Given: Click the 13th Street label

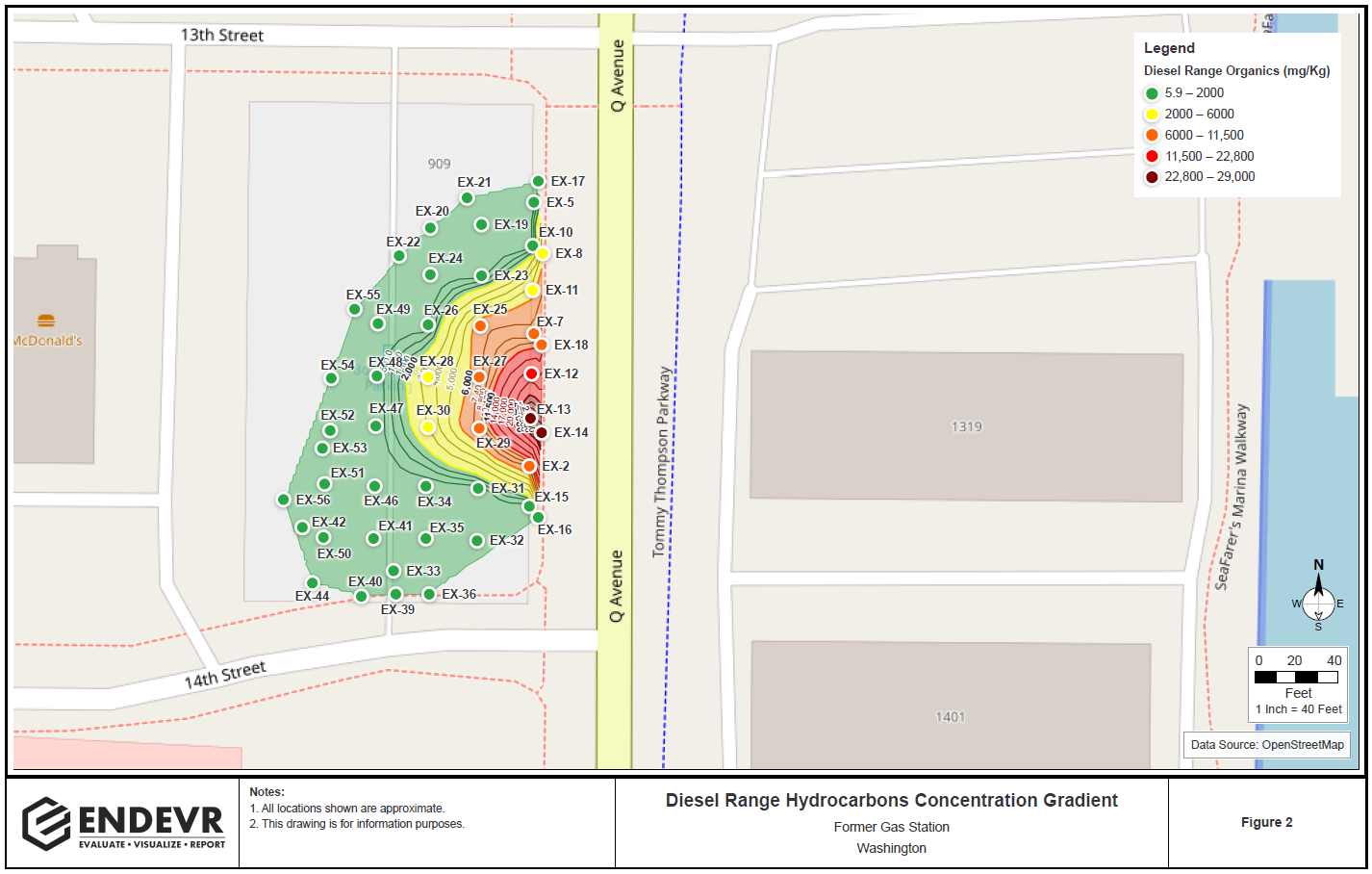Looking at the screenshot, I should point(222,36).
